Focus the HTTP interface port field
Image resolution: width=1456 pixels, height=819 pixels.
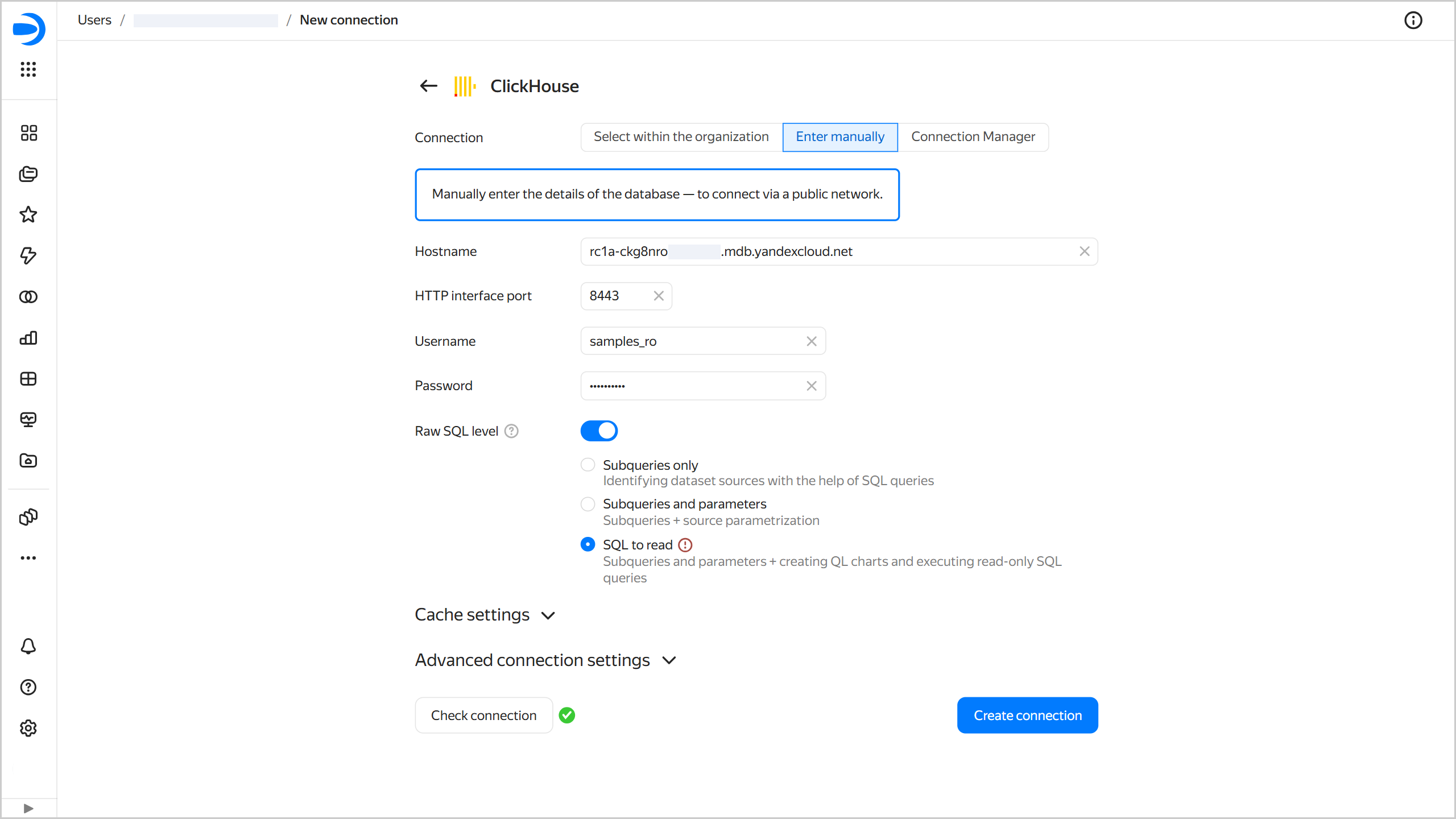click(626, 296)
